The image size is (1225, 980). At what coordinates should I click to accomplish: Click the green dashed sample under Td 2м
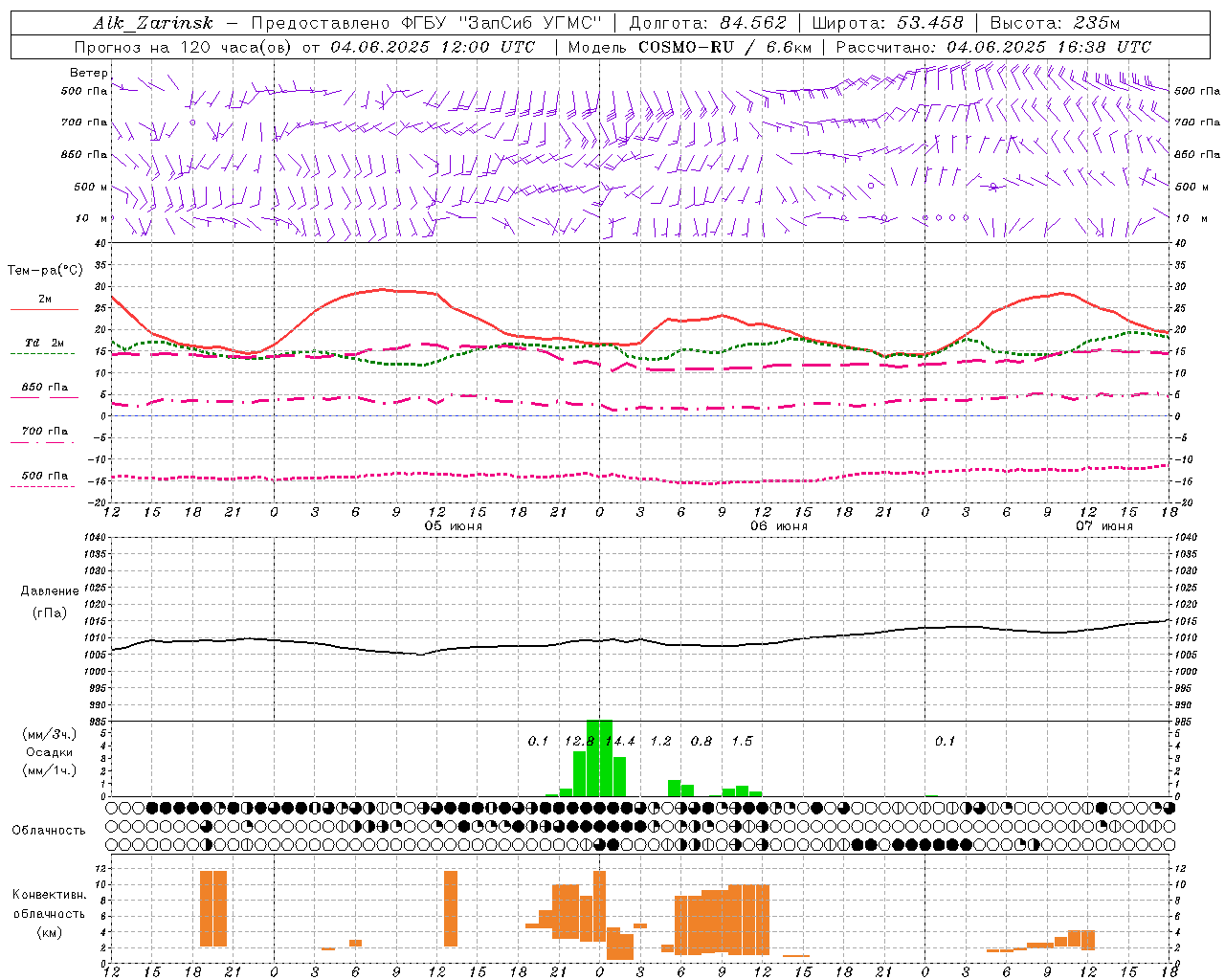pyautogui.click(x=42, y=353)
